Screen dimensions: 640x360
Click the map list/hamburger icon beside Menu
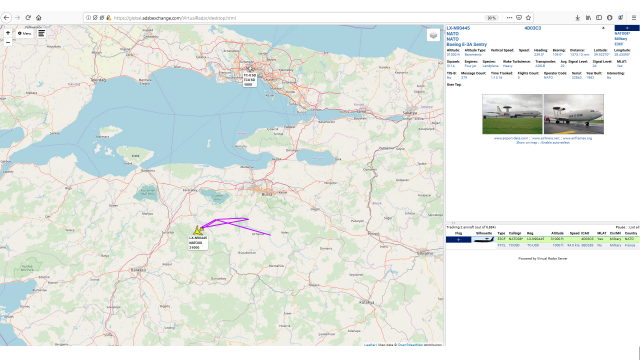pyautogui.click(x=41, y=33)
